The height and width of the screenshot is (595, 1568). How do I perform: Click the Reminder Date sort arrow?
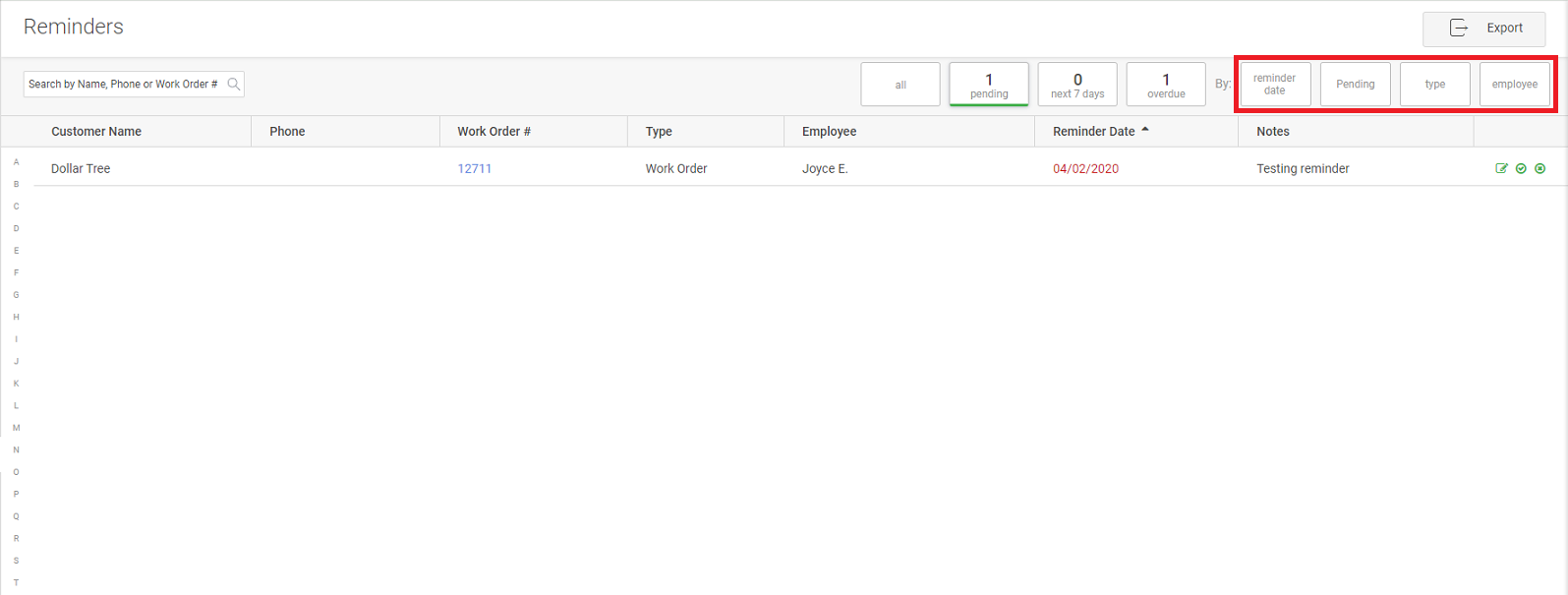click(x=1145, y=130)
